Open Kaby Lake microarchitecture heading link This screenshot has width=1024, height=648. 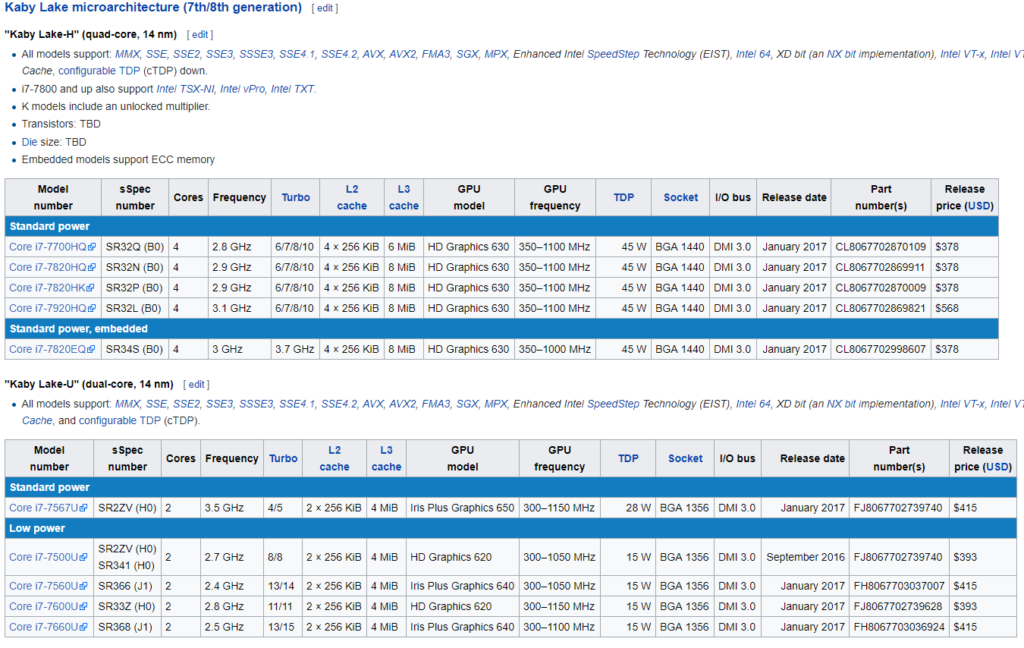pos(153,8)
